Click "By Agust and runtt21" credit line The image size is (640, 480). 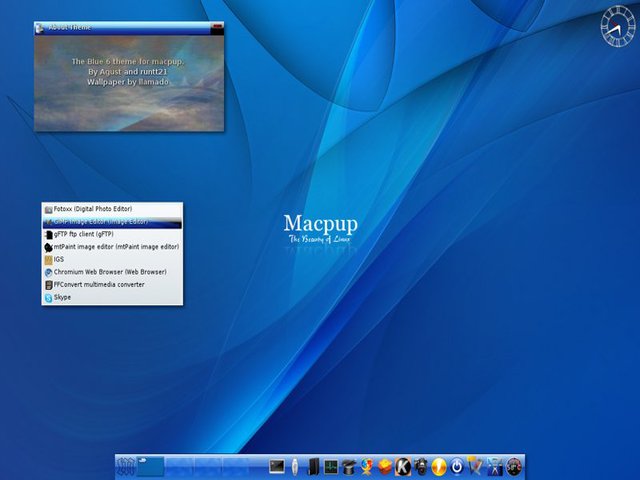pyautogui.click(x=128, y=72)
